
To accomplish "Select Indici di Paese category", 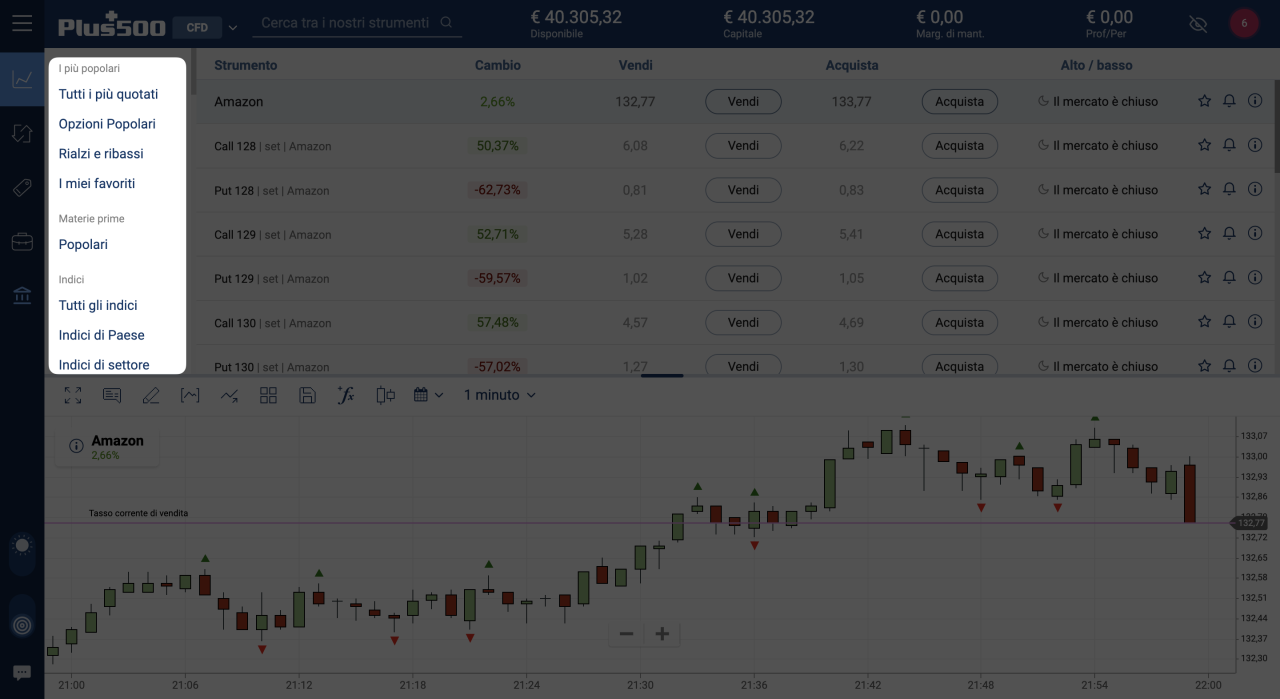I will (102, 335).
